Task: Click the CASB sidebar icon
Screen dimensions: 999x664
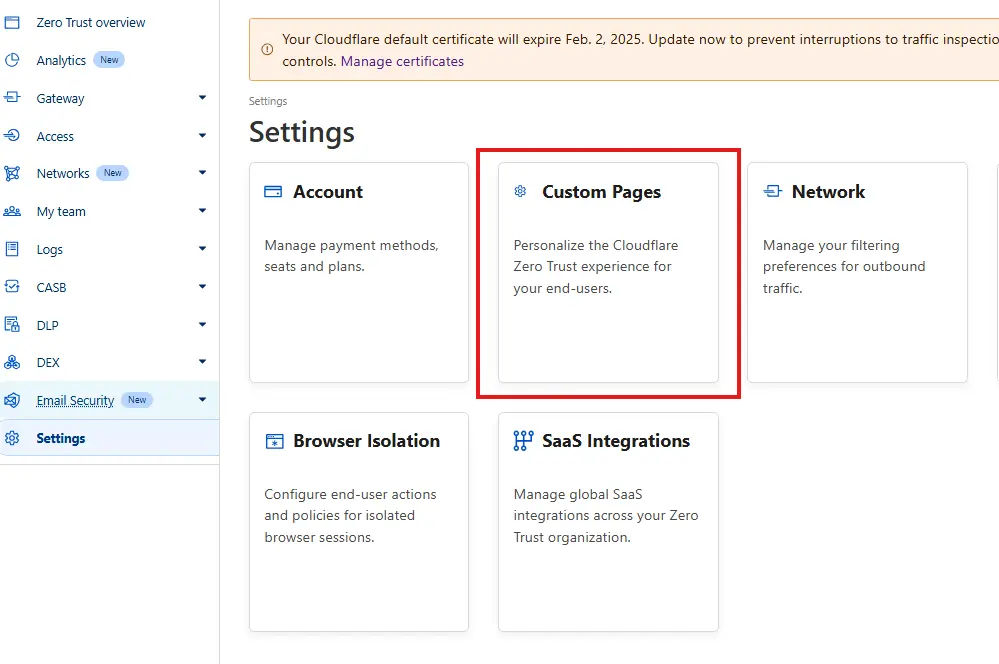Action: 12,287
